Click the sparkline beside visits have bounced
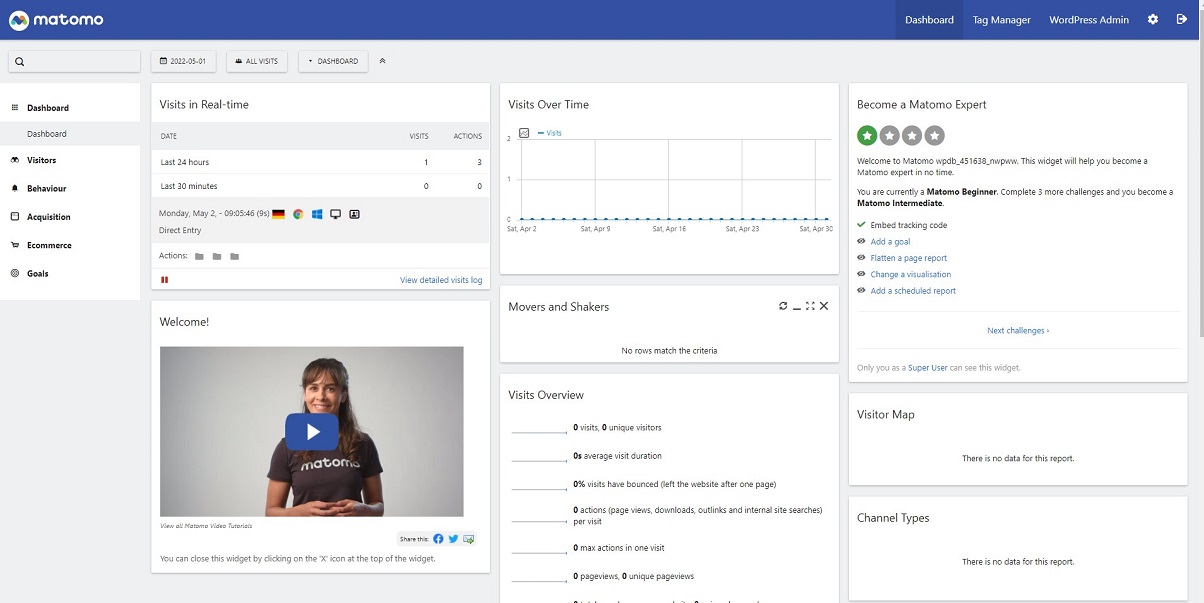The width and height of the screenshot is (1204, 603). pos(540,487)
